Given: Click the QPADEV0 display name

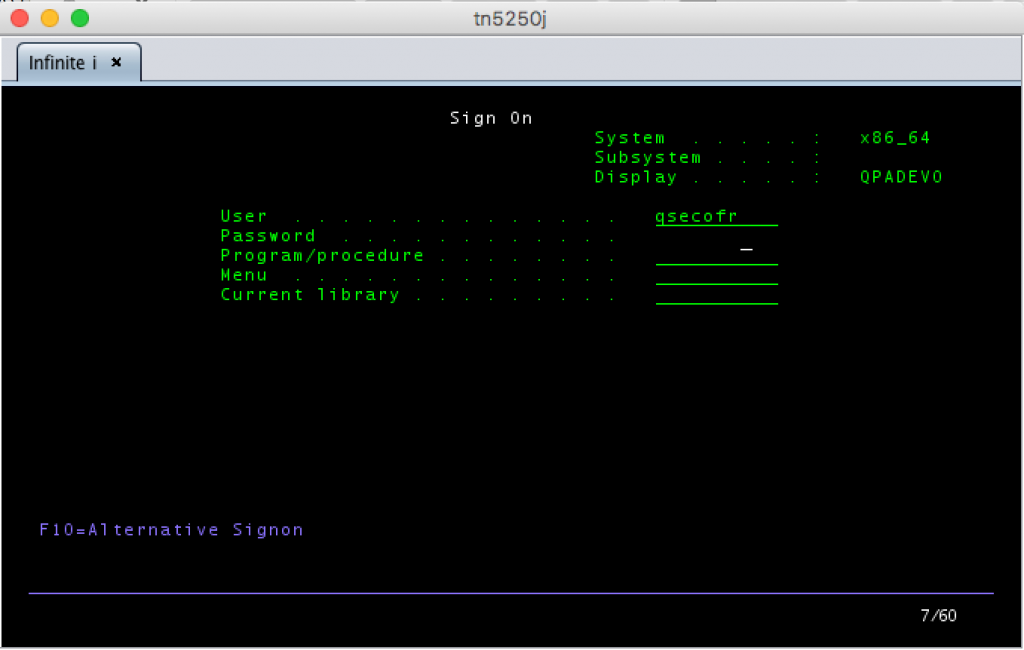Looking at the screenshot, I should click(x=901, y=177).
